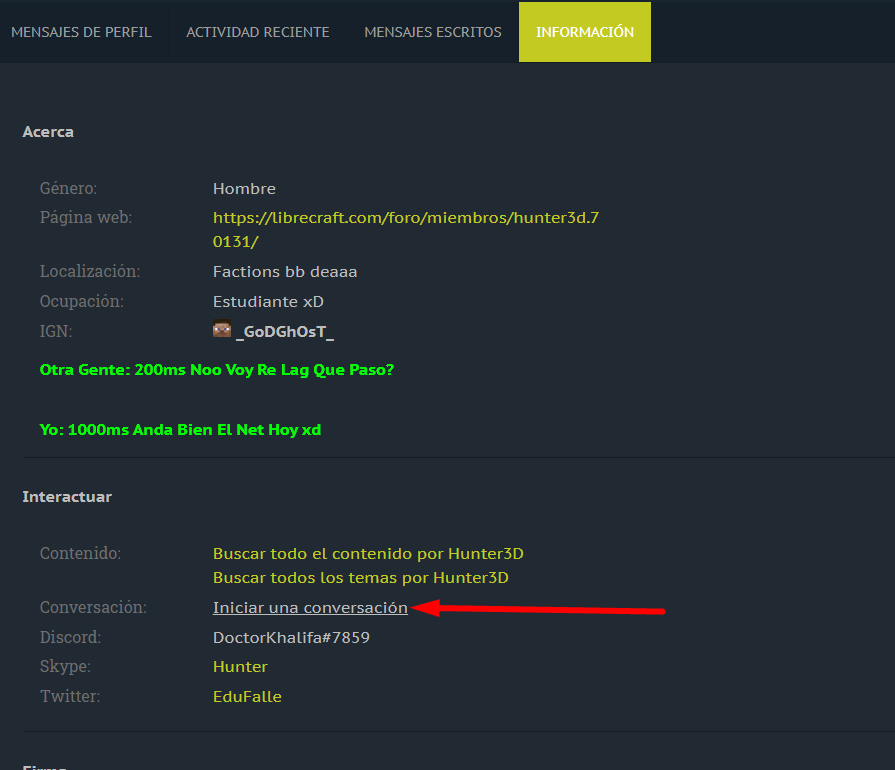Open the Mensajes Escritos tab
895x770 pixels.
point(433,32)
